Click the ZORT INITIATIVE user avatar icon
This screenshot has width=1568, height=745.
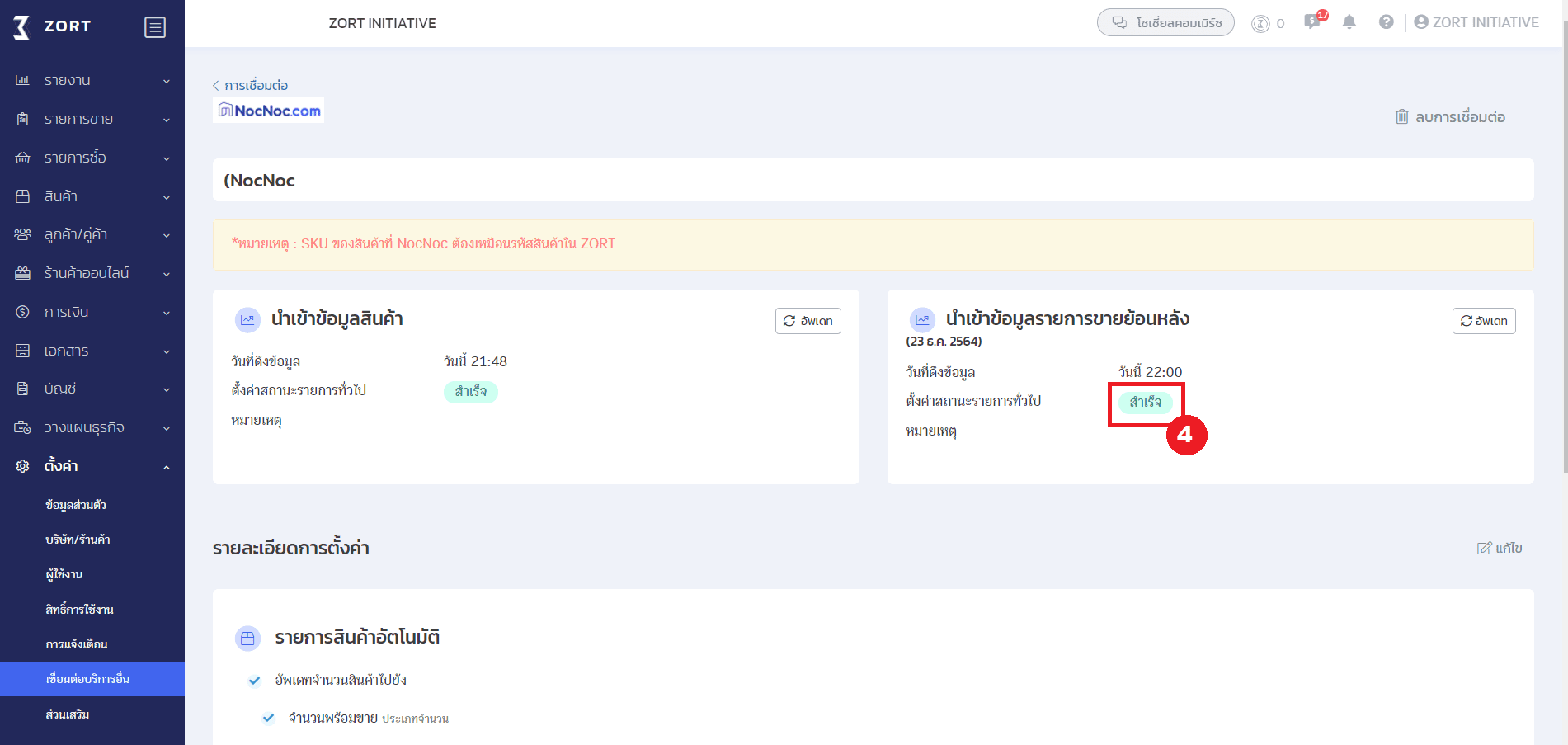[x=1421, y=22]
